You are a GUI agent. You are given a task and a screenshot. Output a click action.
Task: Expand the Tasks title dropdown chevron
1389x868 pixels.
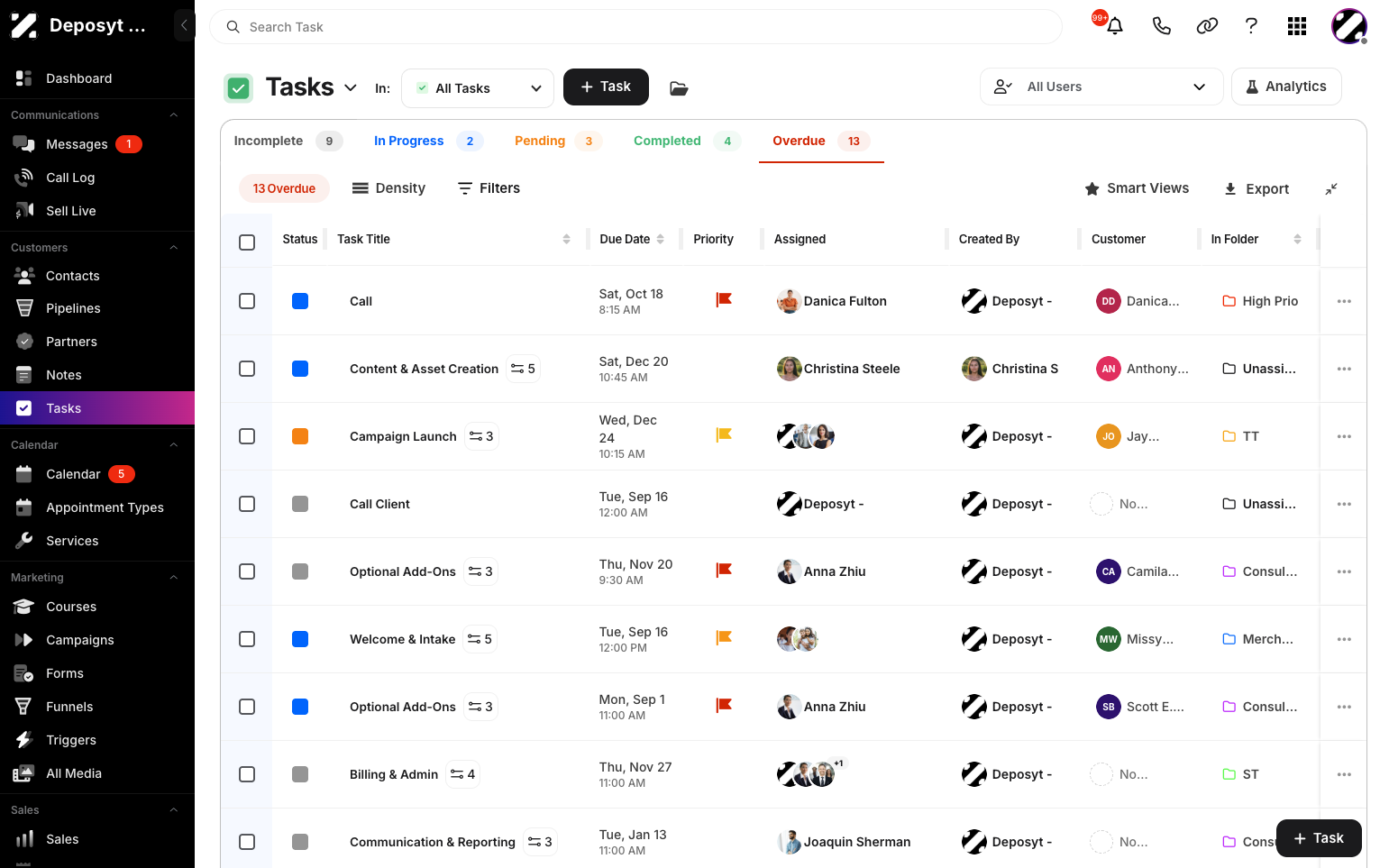351,87
